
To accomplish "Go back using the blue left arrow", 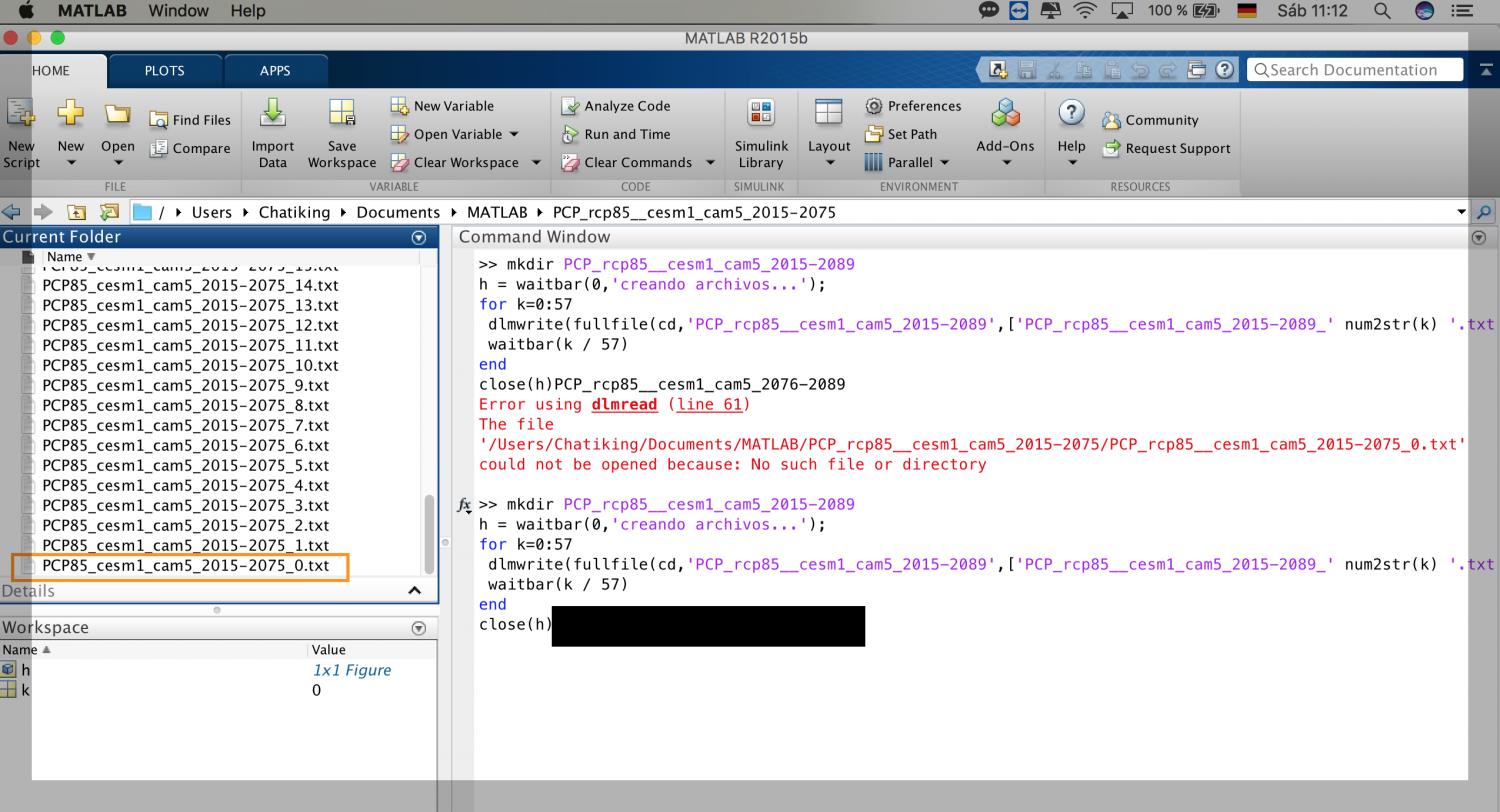I will point(11,212).
